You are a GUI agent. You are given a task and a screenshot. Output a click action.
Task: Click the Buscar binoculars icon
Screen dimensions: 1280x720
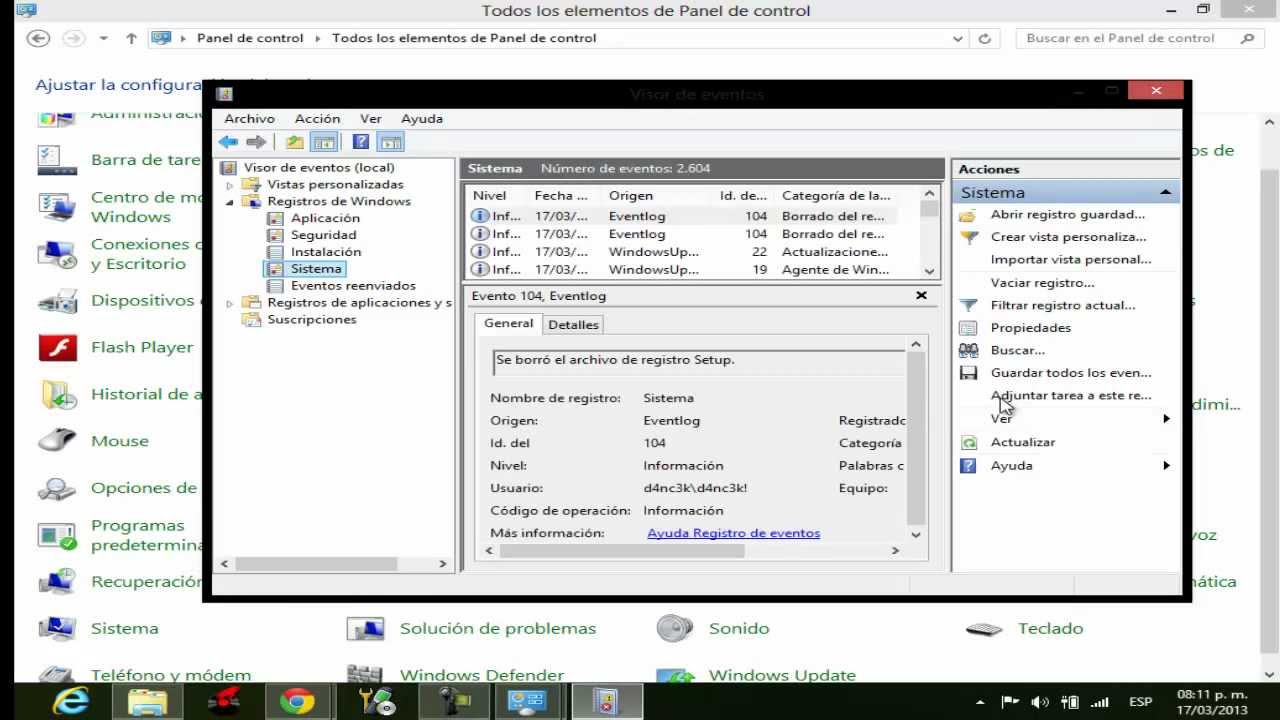[x=968, y=351]
